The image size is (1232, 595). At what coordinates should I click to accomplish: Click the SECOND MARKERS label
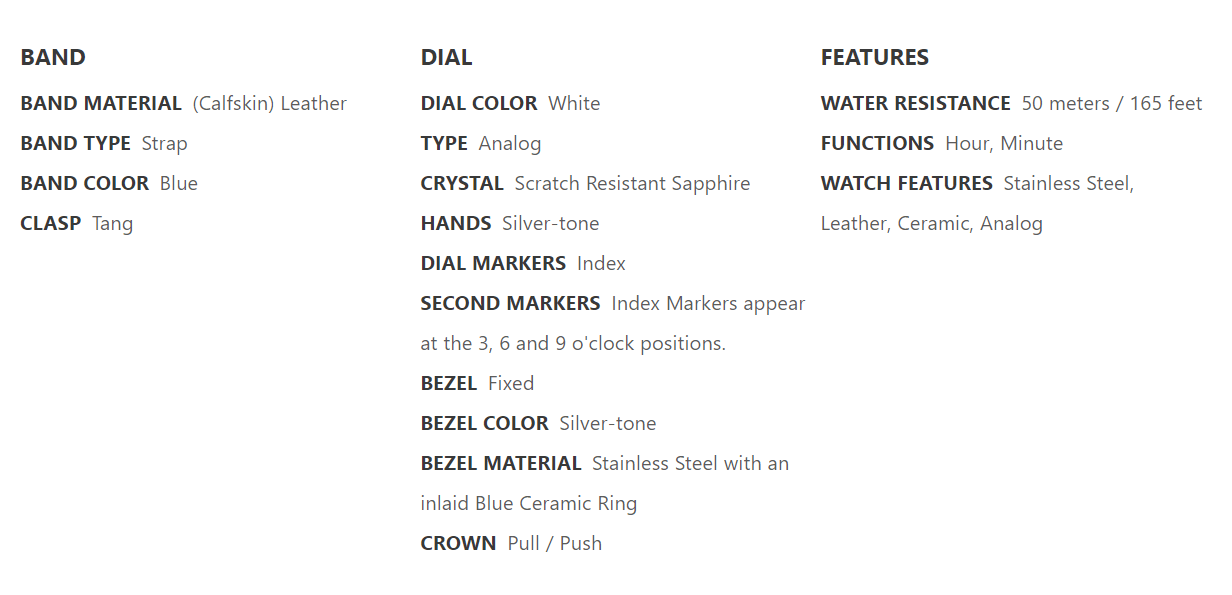(510, 303)
